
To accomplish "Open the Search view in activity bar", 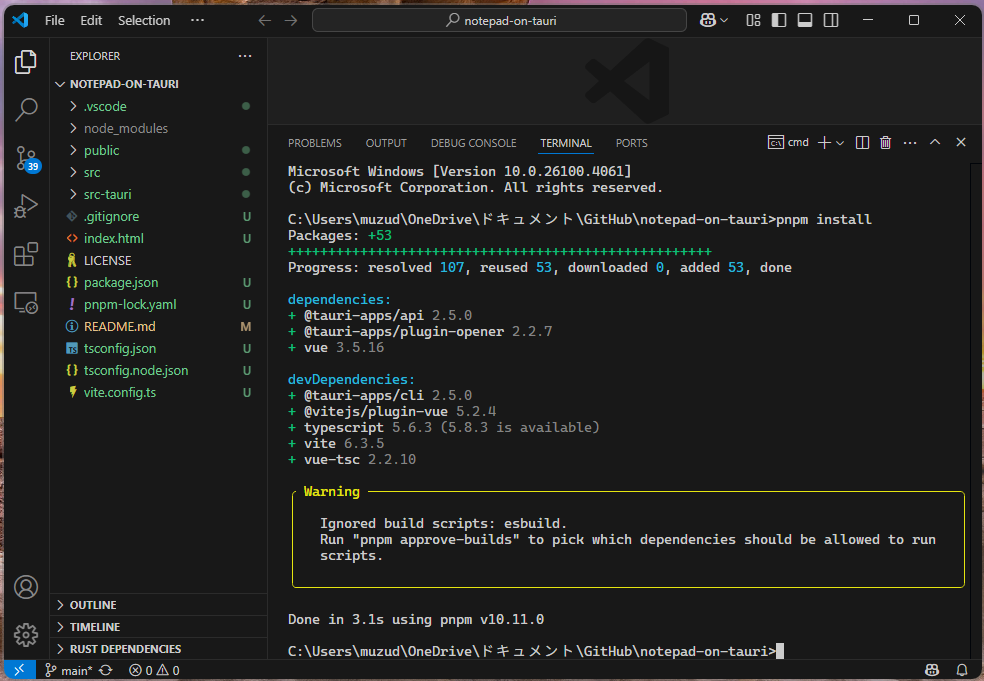I will click(x=26, y=109).
